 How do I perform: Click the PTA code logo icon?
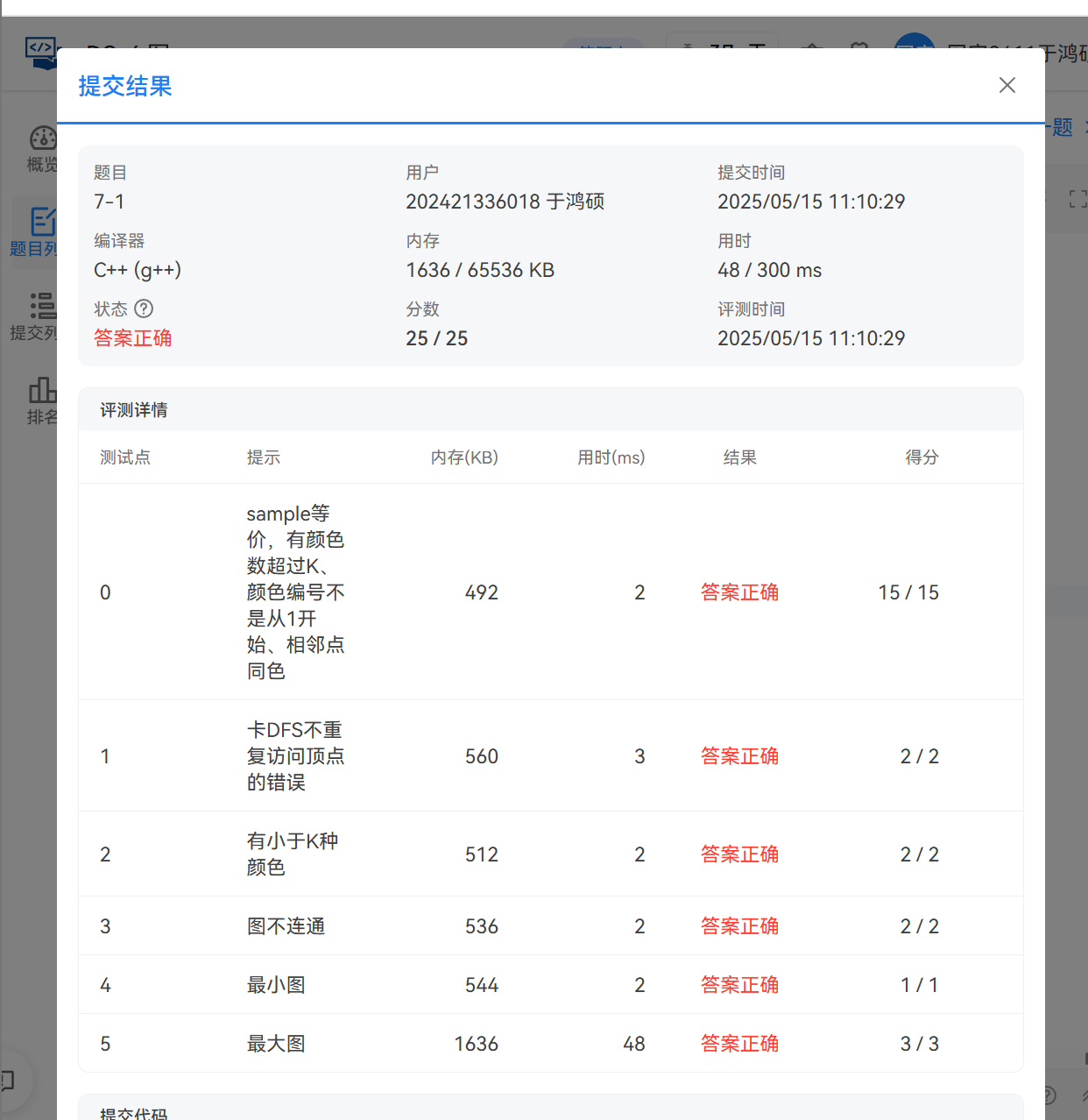40,53
